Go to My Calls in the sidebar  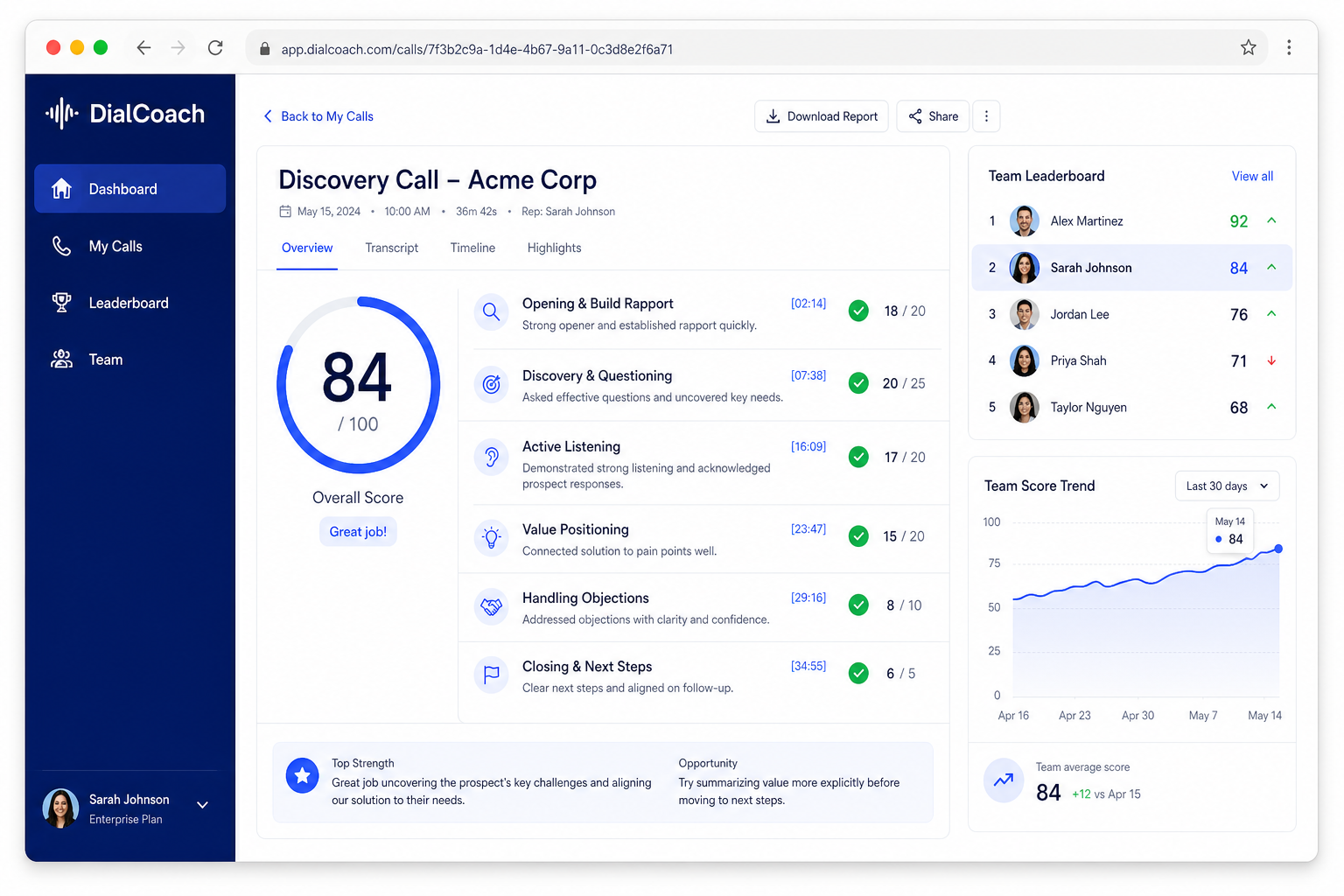pos(129,246)
